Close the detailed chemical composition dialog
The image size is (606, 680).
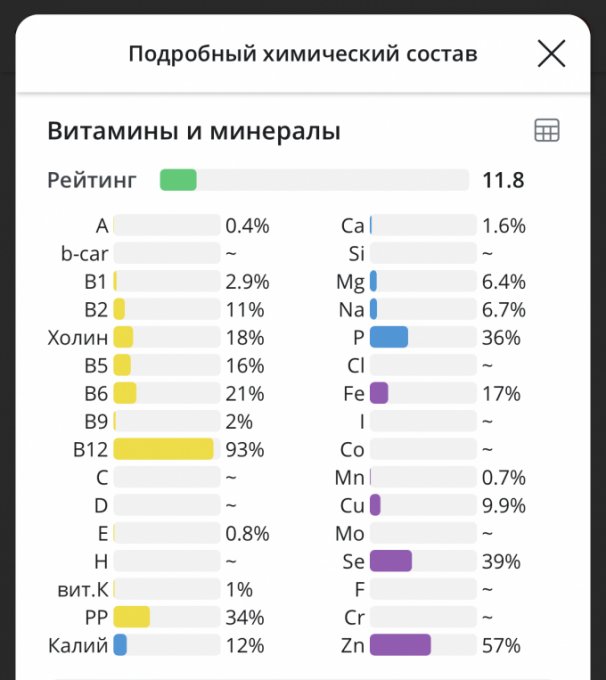point(551,54)
